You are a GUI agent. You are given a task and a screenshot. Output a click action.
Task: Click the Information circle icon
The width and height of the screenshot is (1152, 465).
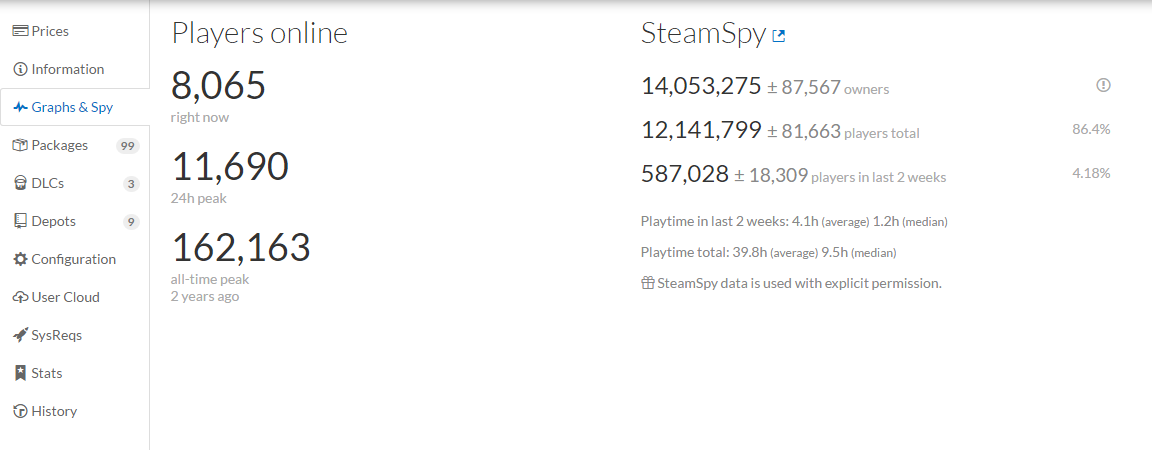20,69
